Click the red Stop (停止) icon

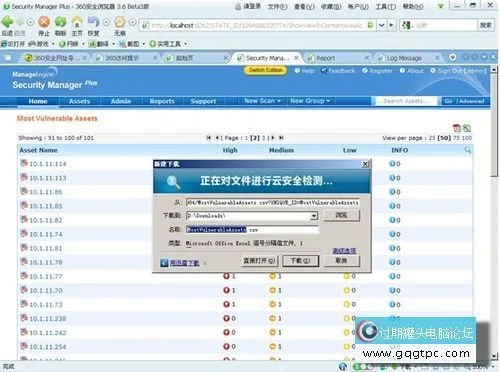pyautogui.click(x=44, y=22)
